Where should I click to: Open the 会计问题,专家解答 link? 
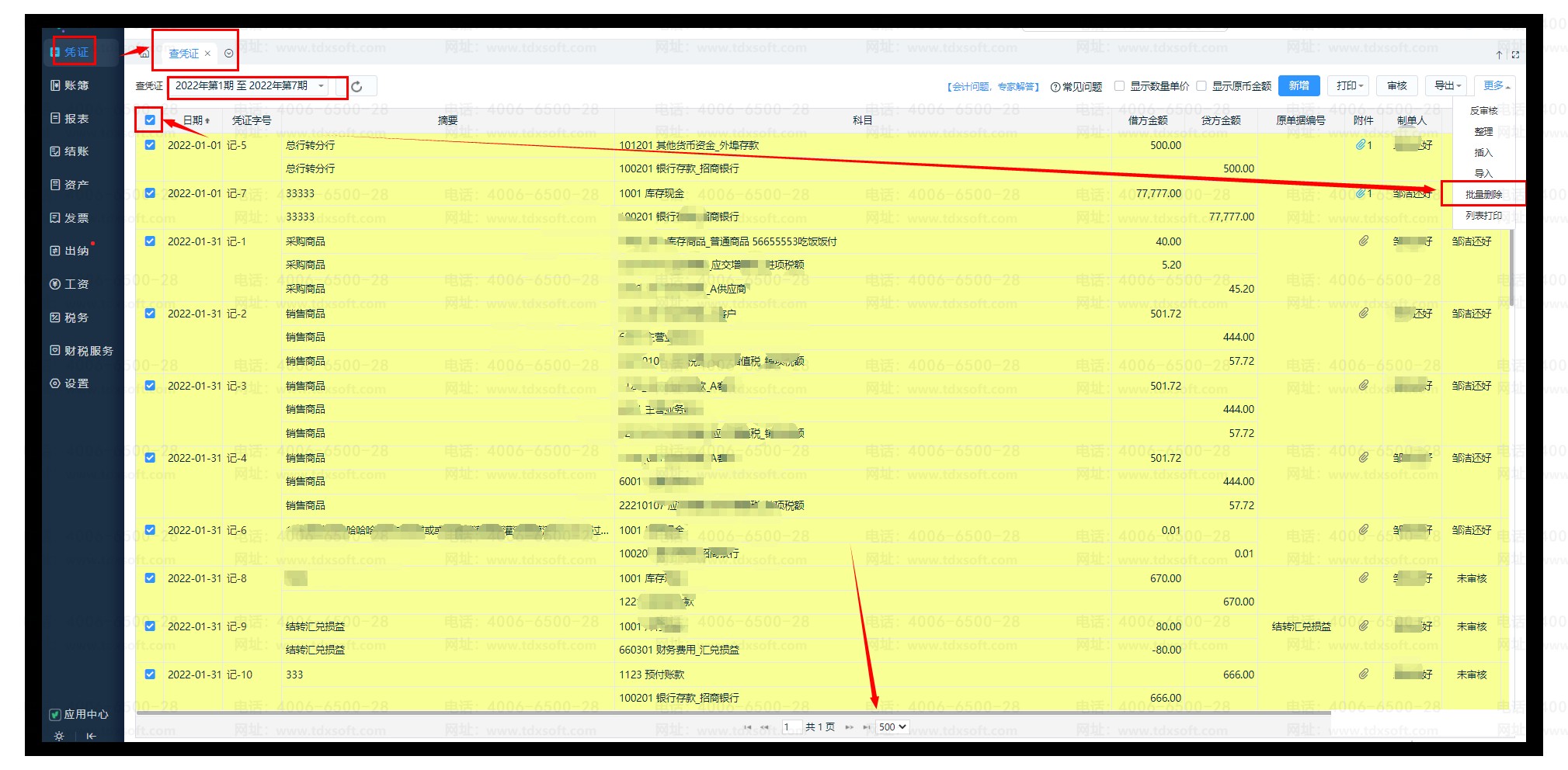coord(993,87)
